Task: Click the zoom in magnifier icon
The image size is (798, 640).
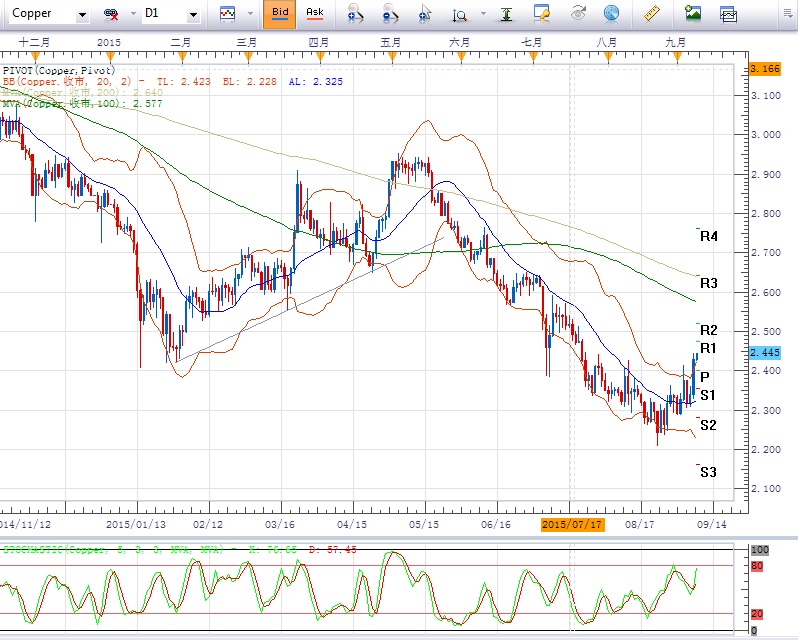Action: pos(355,14)
